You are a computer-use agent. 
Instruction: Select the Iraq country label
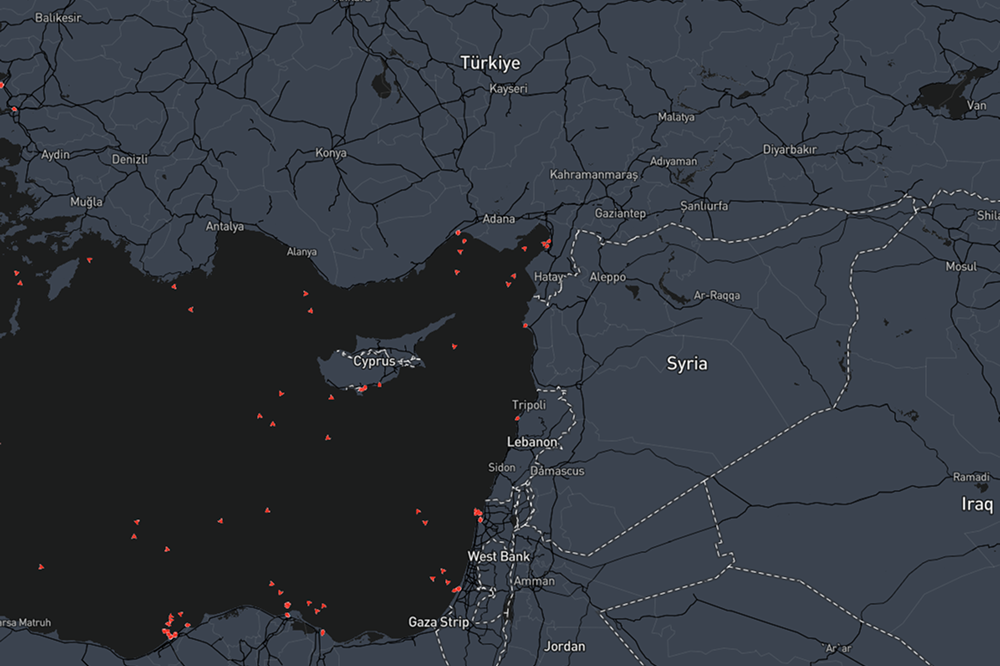pyautogui.click(x=977, y=504)
